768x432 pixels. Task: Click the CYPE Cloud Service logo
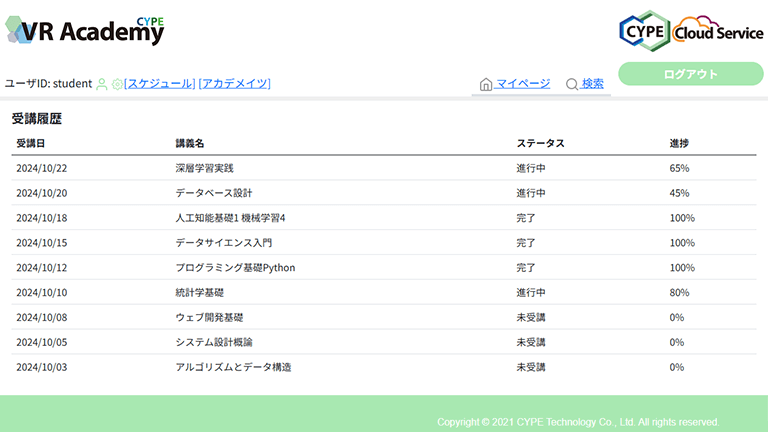tap(690, 31)
